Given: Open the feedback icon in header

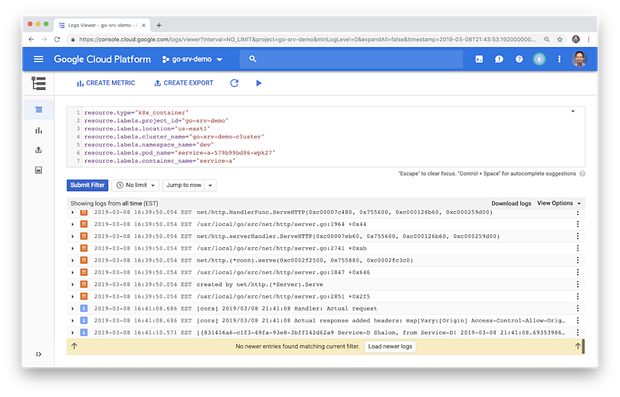Looking at the screenshot, I should pyautogui.click(x=499, y=59).
